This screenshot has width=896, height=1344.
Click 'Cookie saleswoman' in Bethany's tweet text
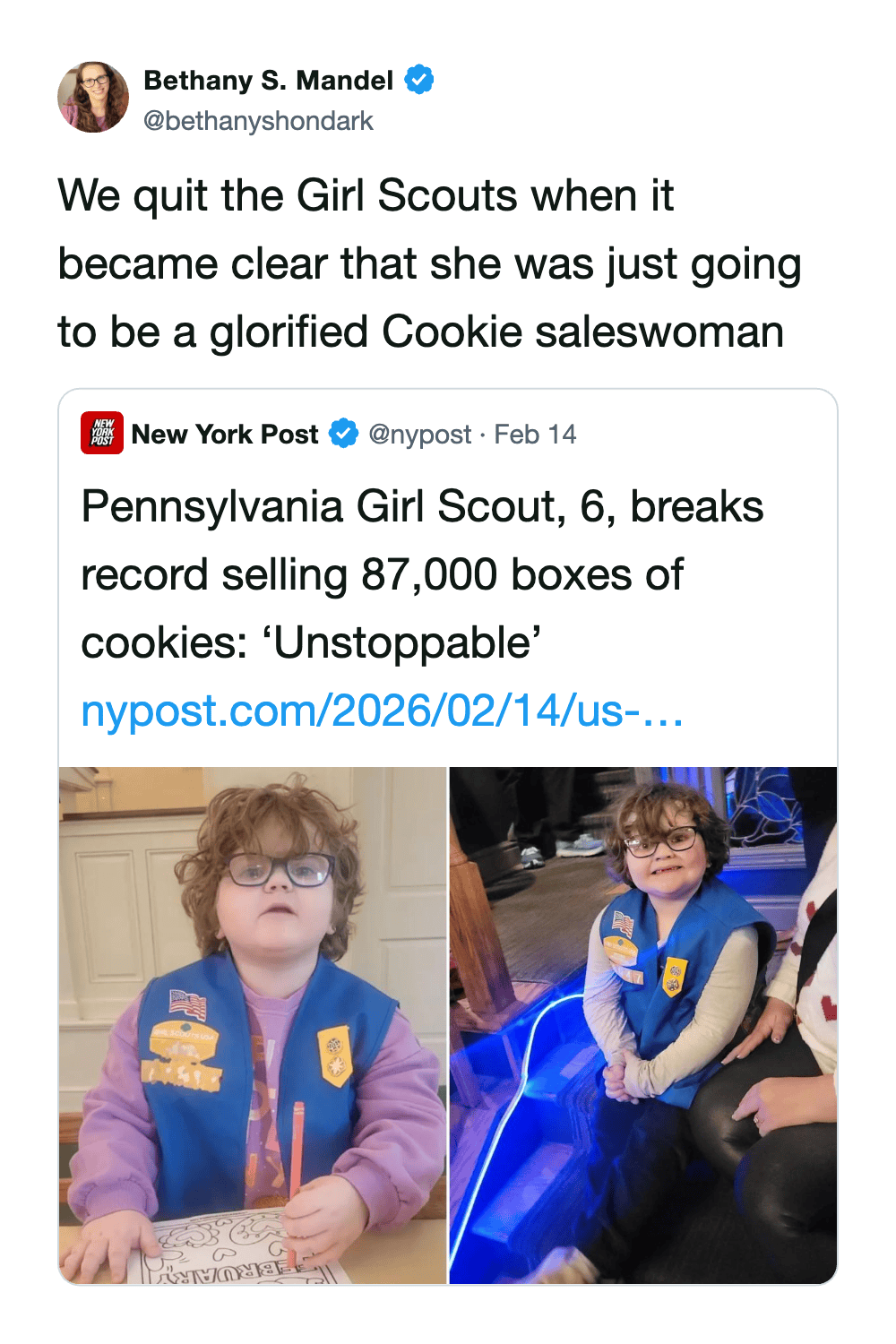[x=582, y=332]
